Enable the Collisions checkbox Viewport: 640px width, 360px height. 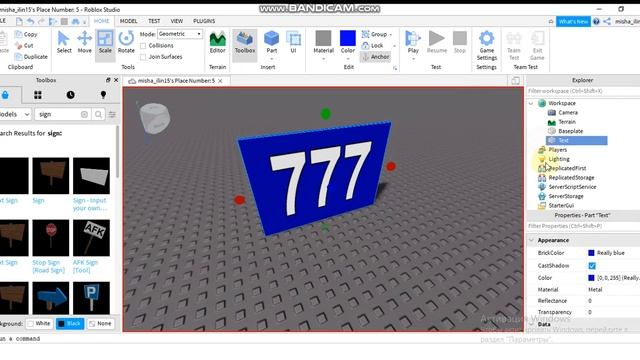click(143, 46)
